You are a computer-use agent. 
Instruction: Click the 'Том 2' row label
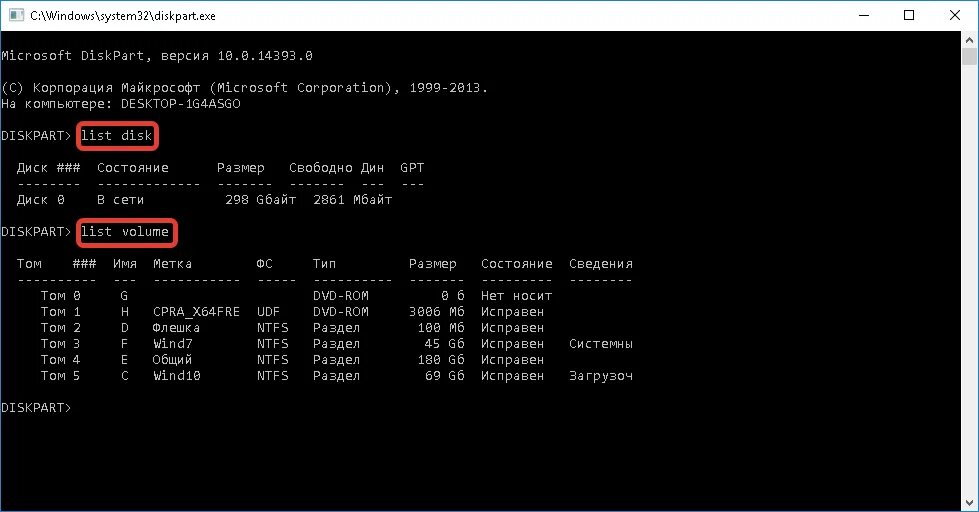tap(61, 328)
